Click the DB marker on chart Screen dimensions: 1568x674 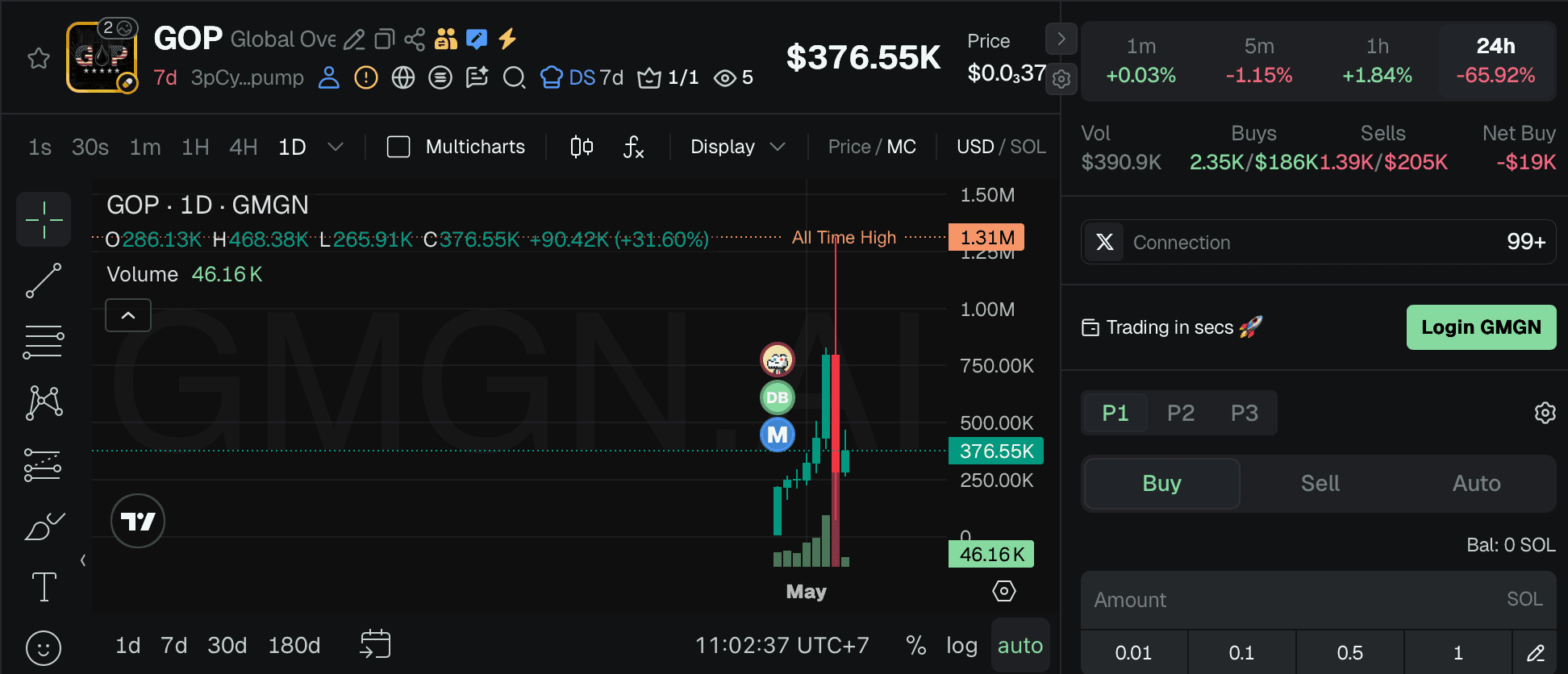point(778,397)
